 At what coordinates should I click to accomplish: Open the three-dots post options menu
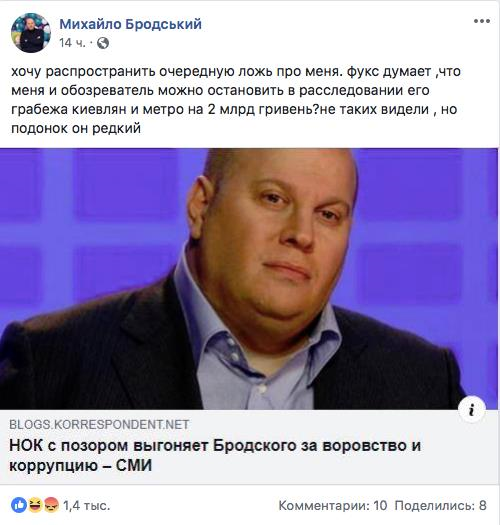click(482, 21)
